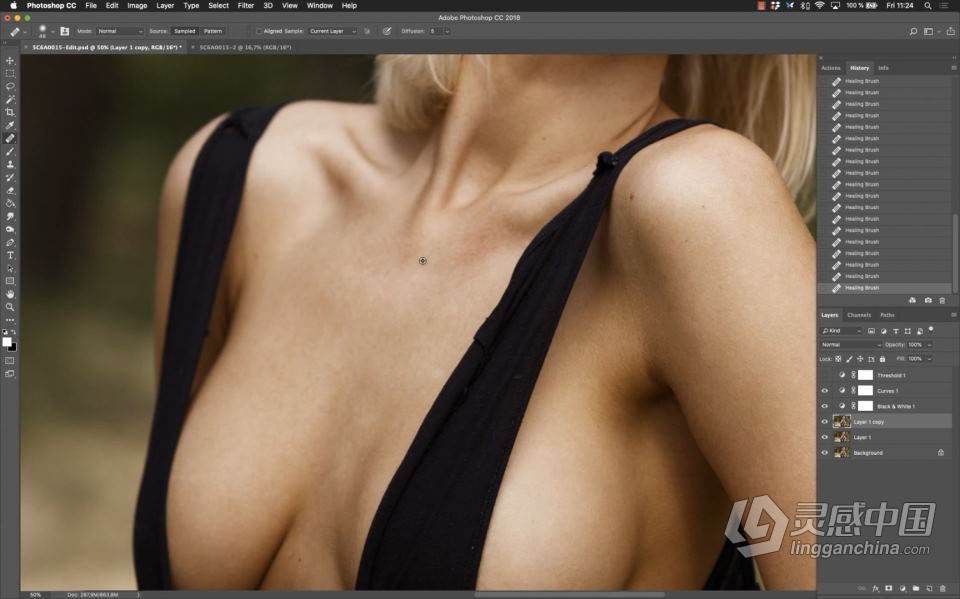The image size is (960, 599).
Task: Lock transparent pixels in Layers panel
Action: click(838, 359)
